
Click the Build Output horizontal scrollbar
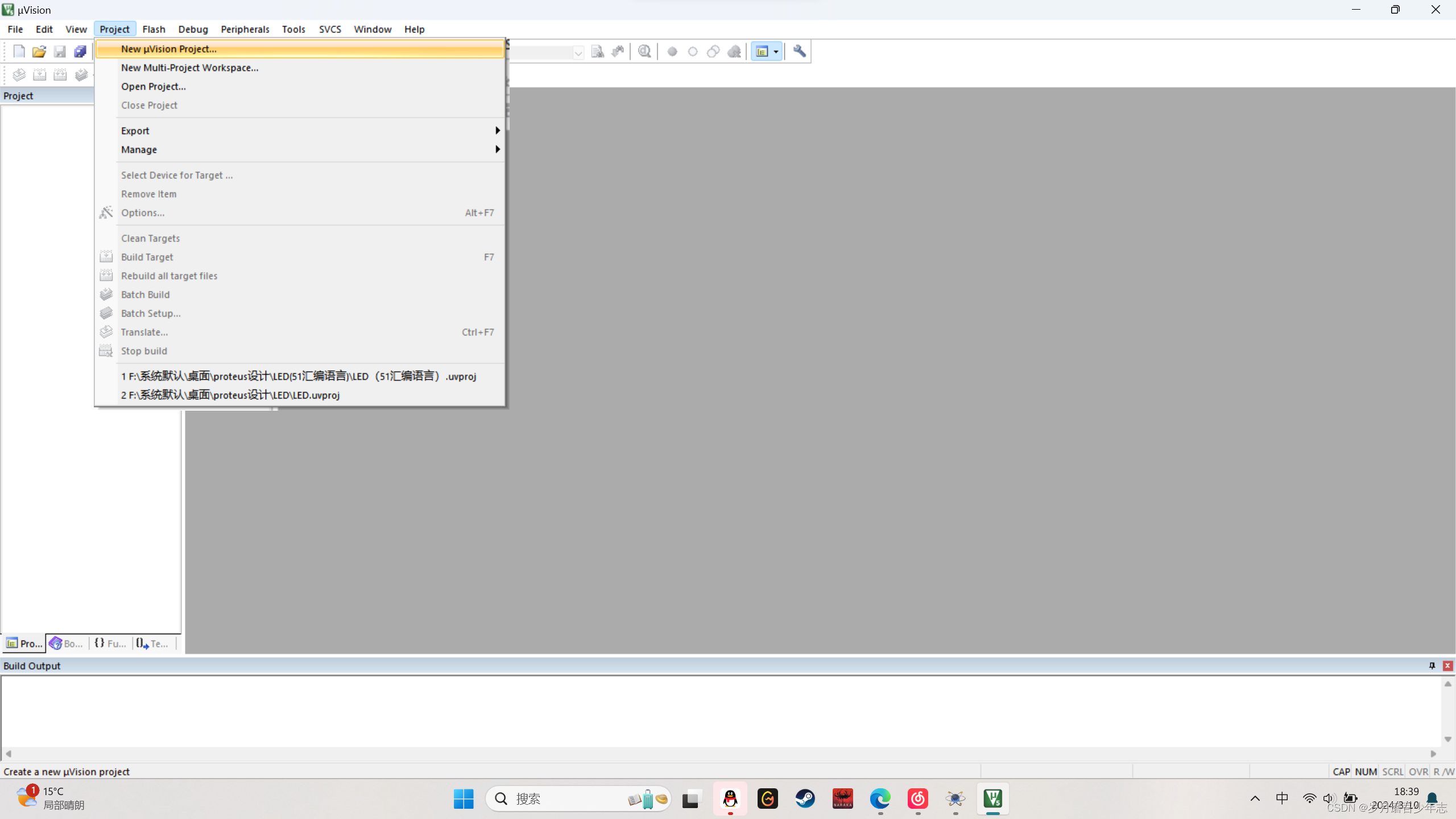[720, 754]
